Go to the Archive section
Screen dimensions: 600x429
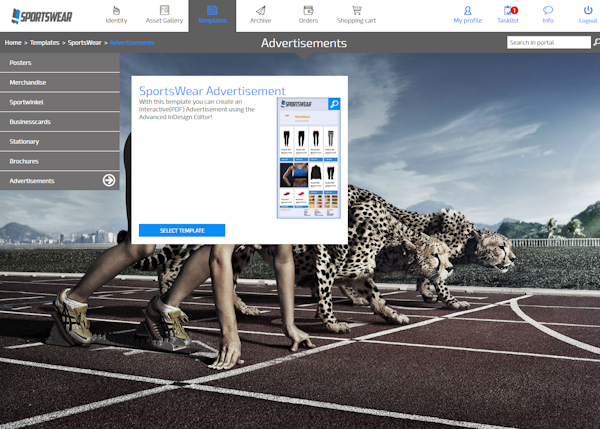coord(260,15)
